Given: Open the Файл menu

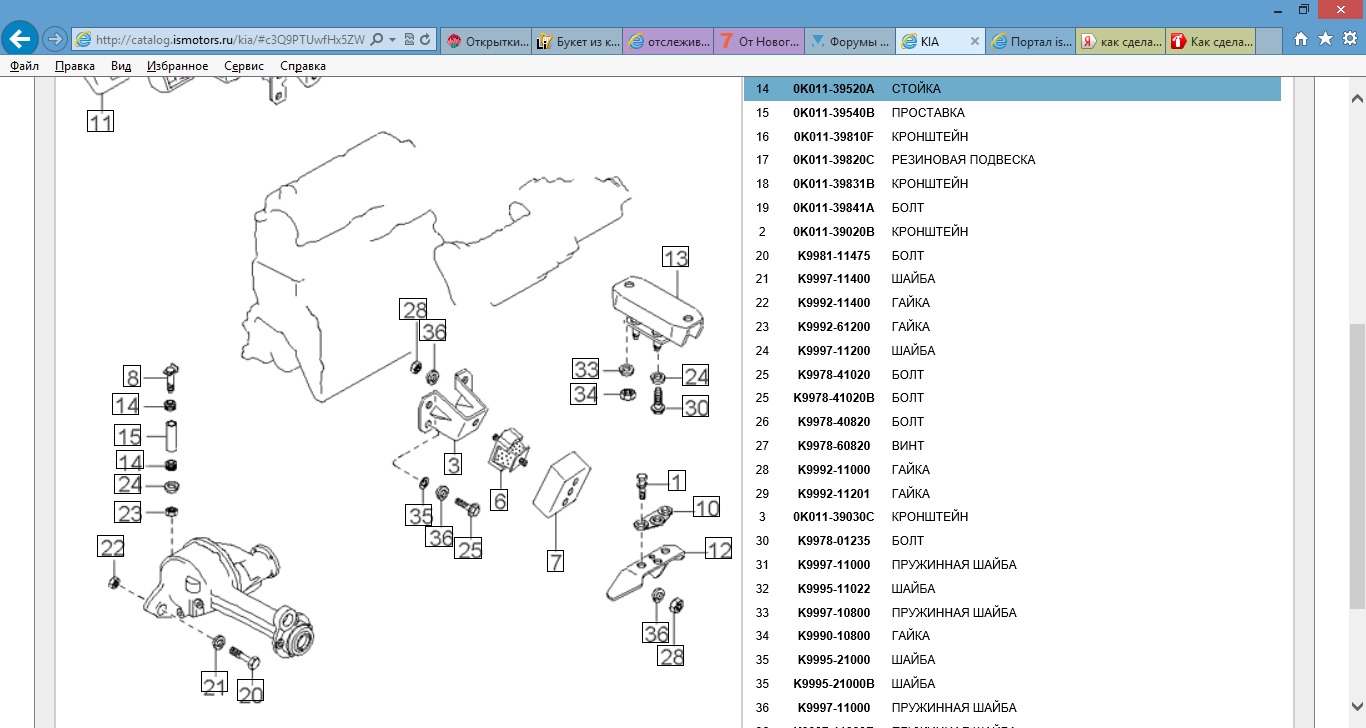Looking at the screenshot, I should point(25,66).
